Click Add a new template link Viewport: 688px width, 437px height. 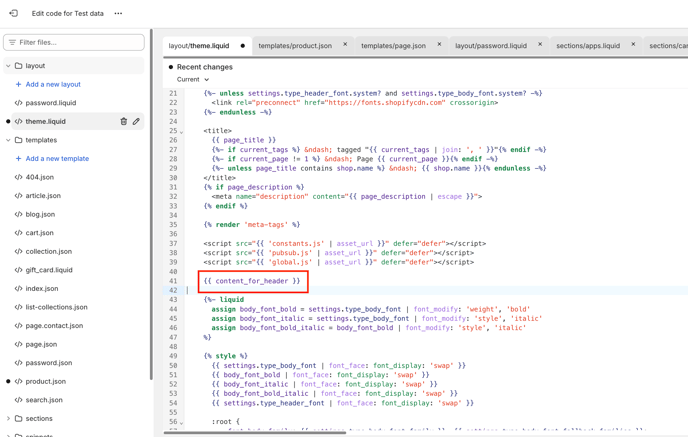[x=57, y=158]
